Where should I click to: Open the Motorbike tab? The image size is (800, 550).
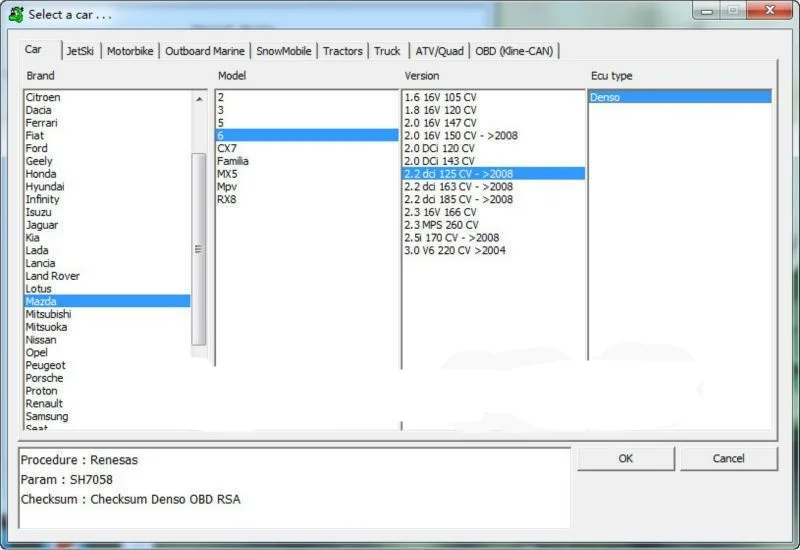click(130, 51)
